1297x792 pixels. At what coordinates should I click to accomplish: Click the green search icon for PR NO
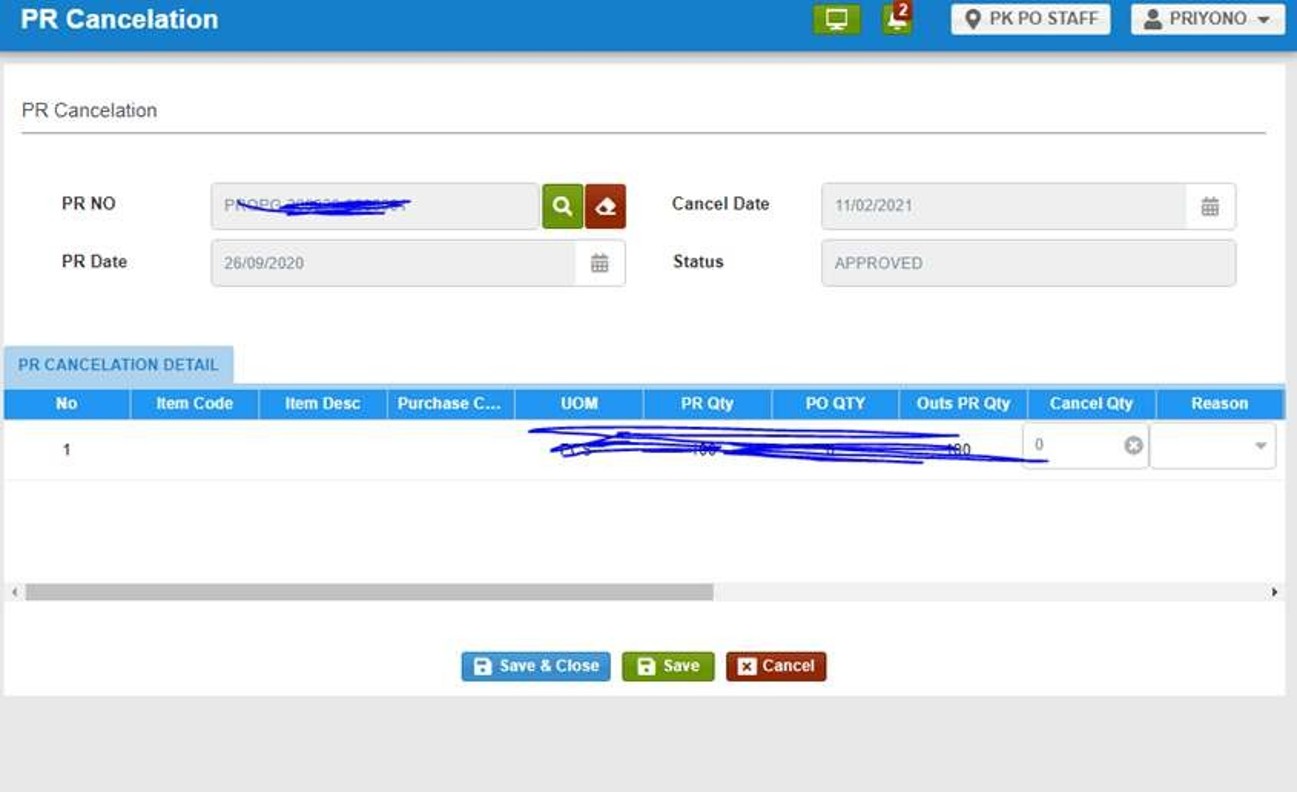[x=562, y=206]
